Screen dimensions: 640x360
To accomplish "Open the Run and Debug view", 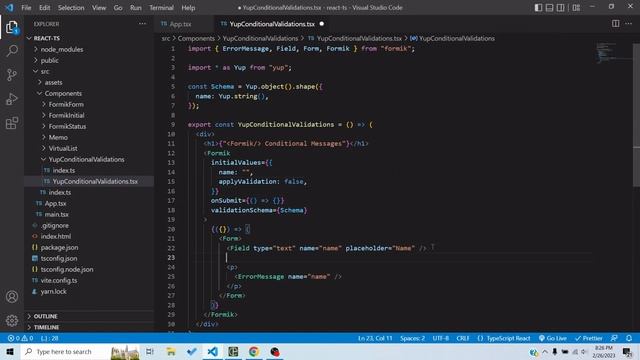I will 12,99.
